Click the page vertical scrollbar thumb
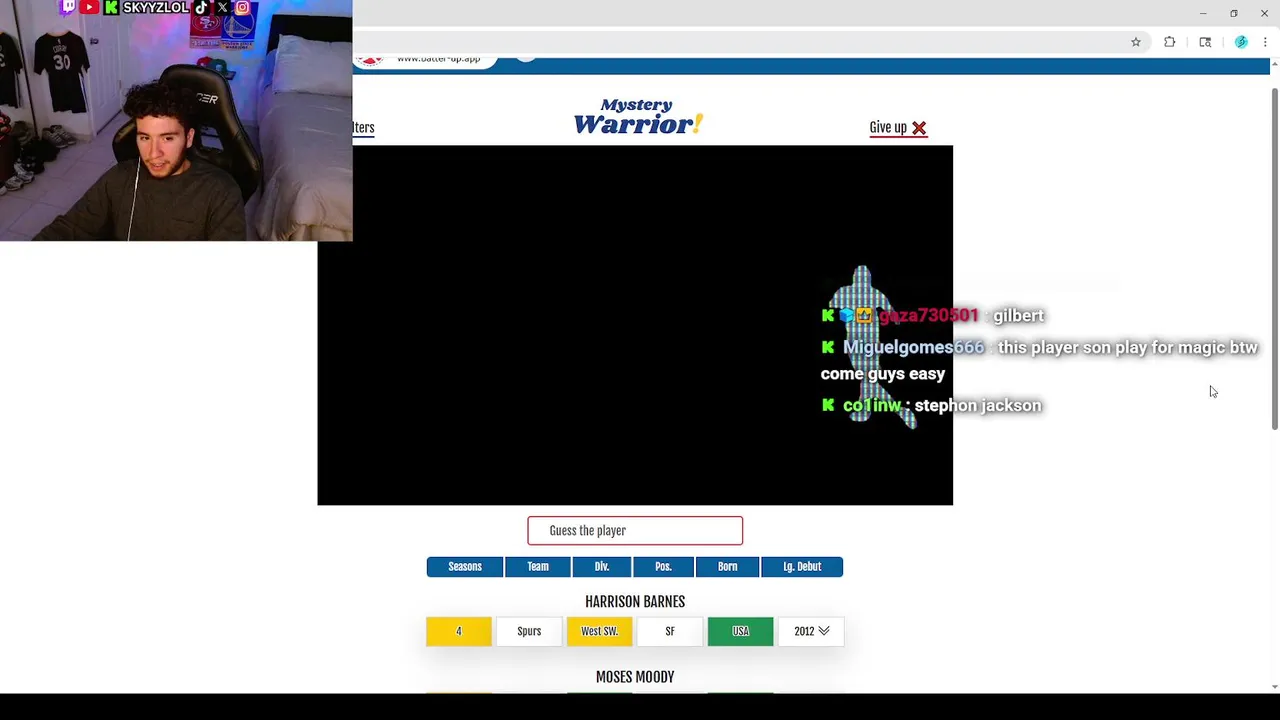This screenshot has height=720, width=1280. point(1275,260)
